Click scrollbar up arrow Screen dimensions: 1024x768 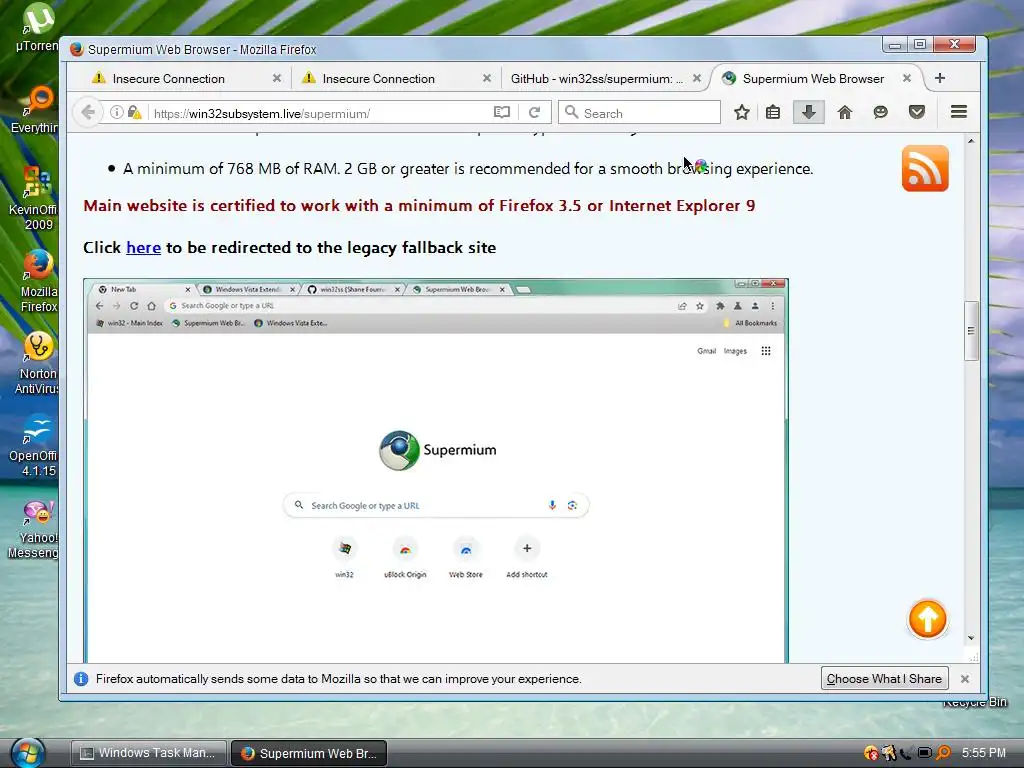[971, 141]
